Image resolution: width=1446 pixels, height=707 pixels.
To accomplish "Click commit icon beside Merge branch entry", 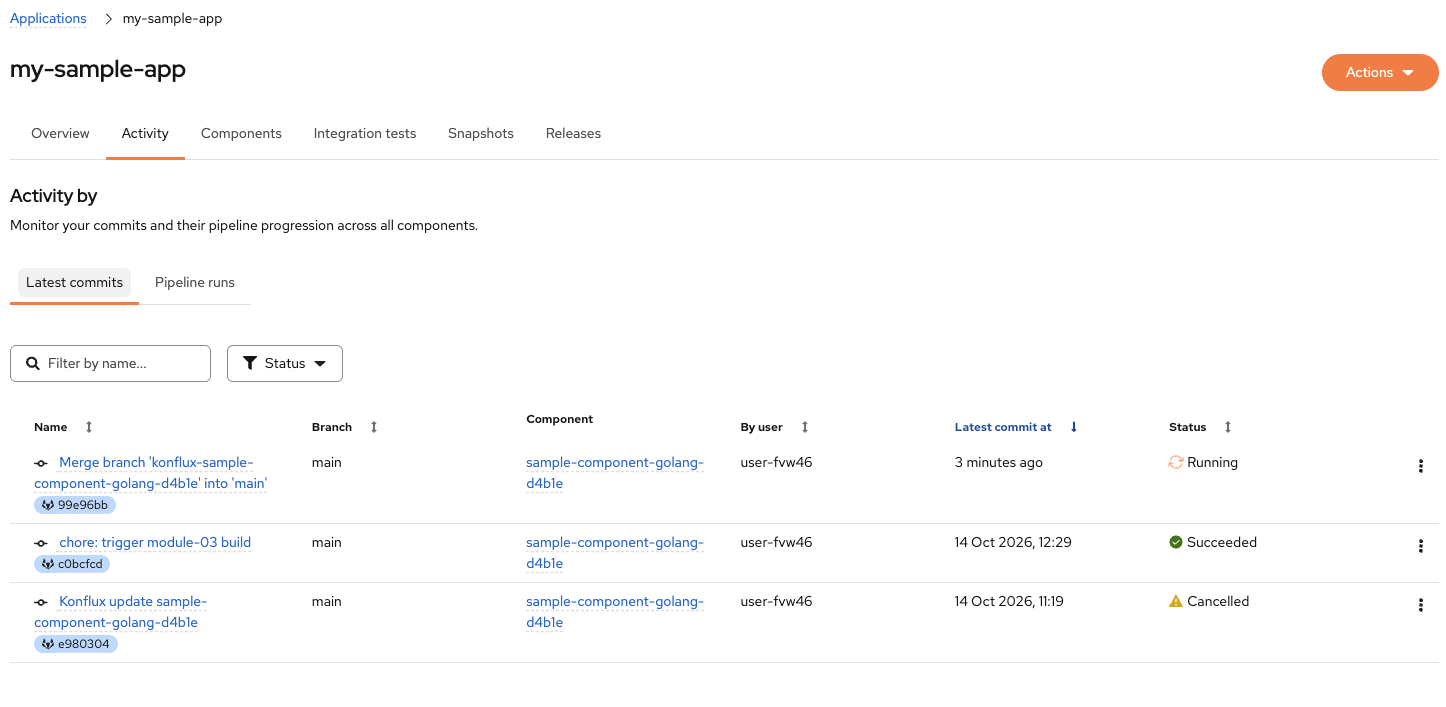I will point(41,464).
